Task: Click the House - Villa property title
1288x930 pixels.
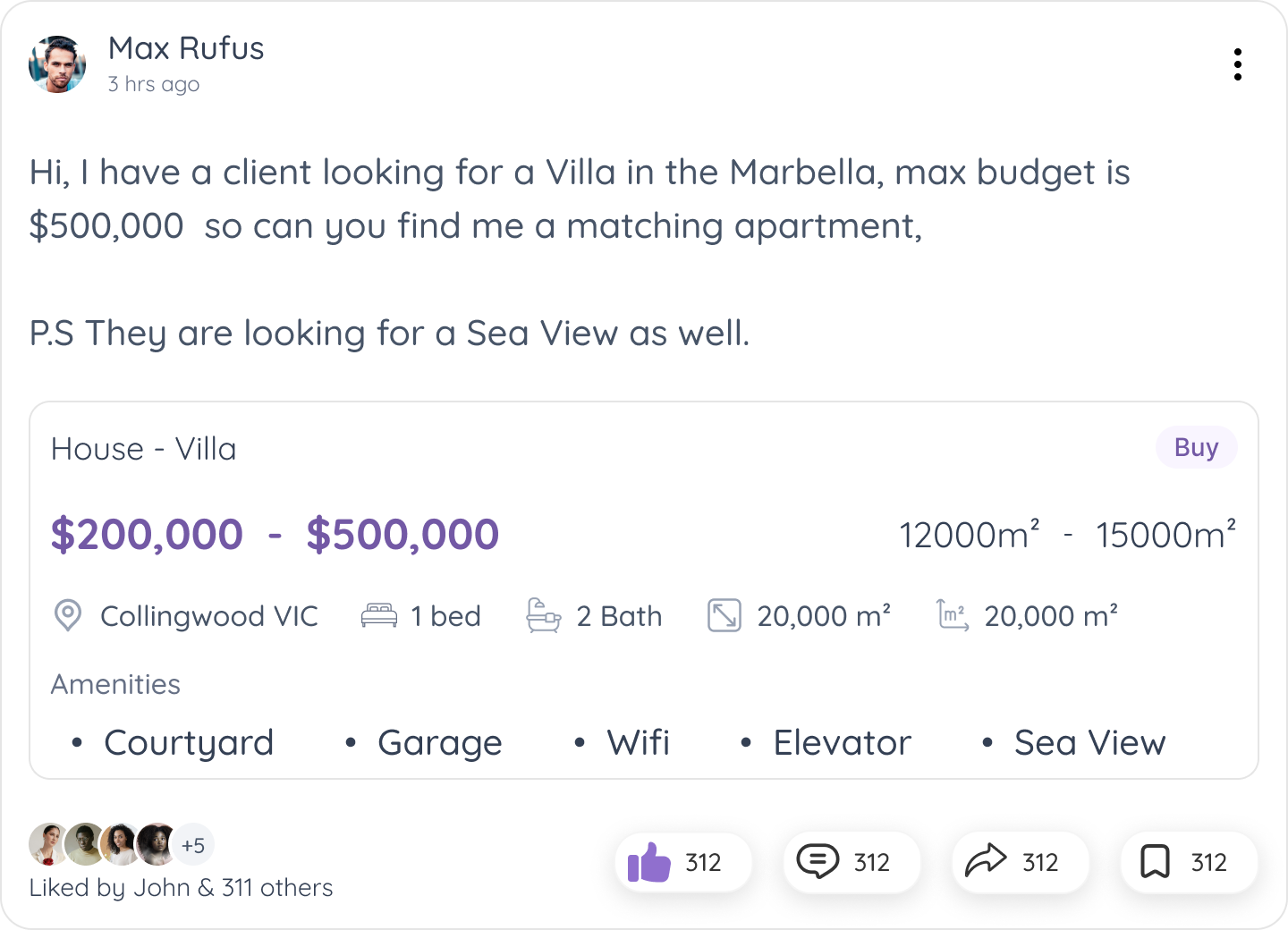Action: click(x=144, y=449)
